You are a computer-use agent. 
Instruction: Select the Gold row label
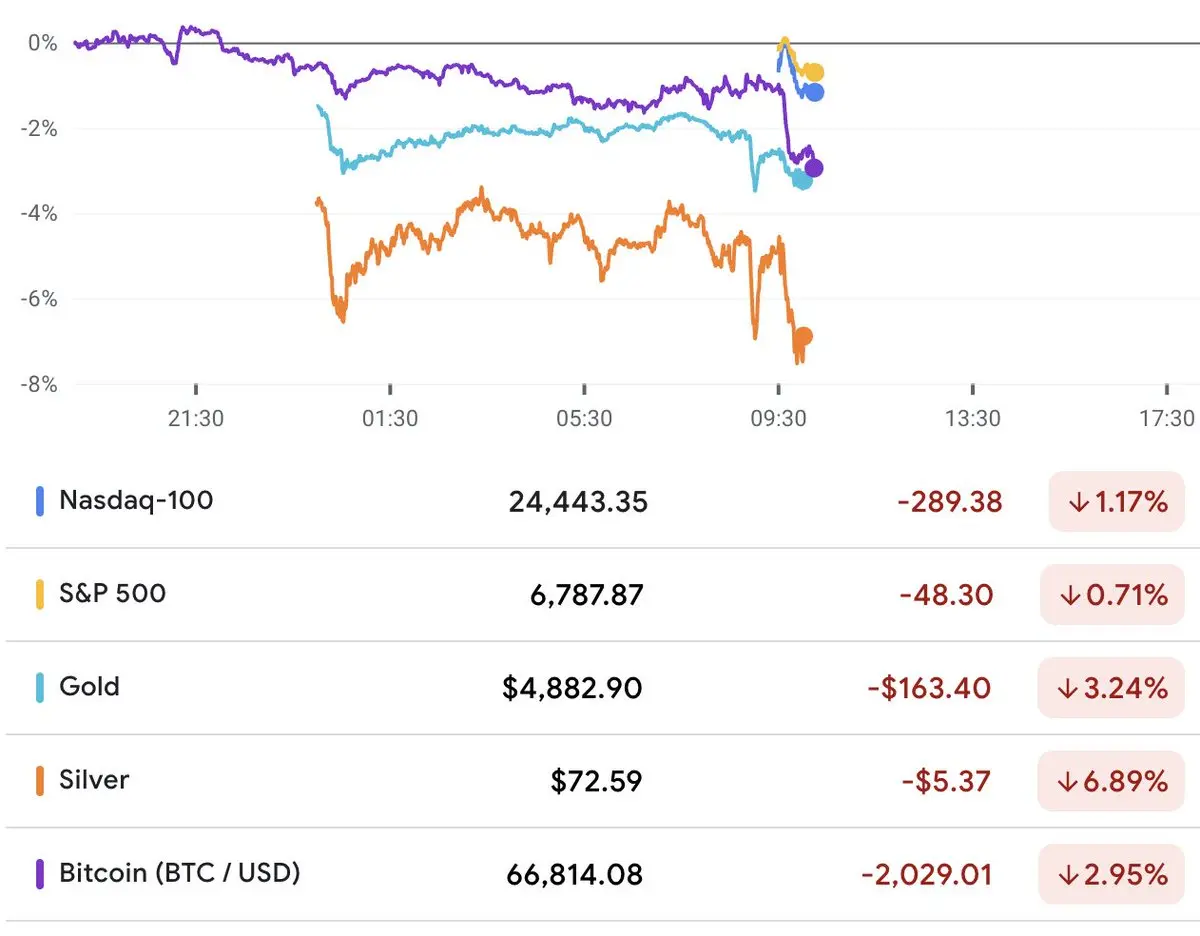pyautogui.click(x=89, y=686)
